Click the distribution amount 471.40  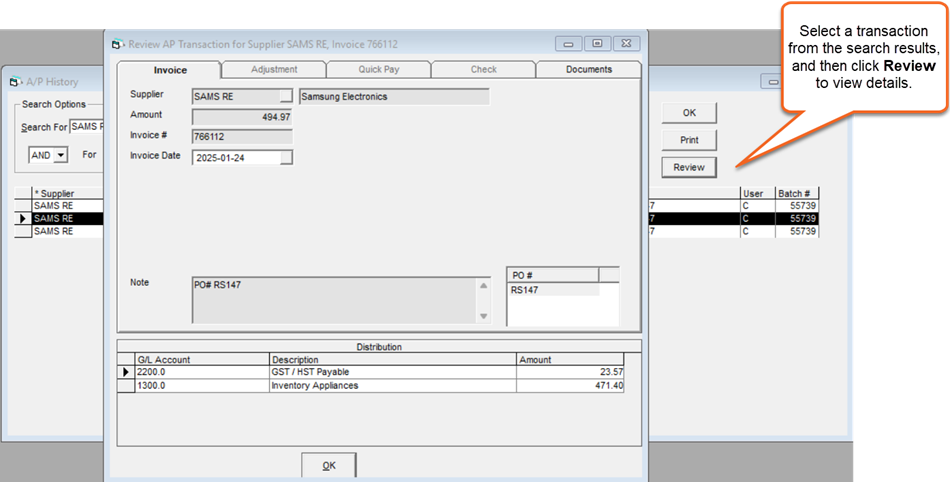tap(570, 386)
